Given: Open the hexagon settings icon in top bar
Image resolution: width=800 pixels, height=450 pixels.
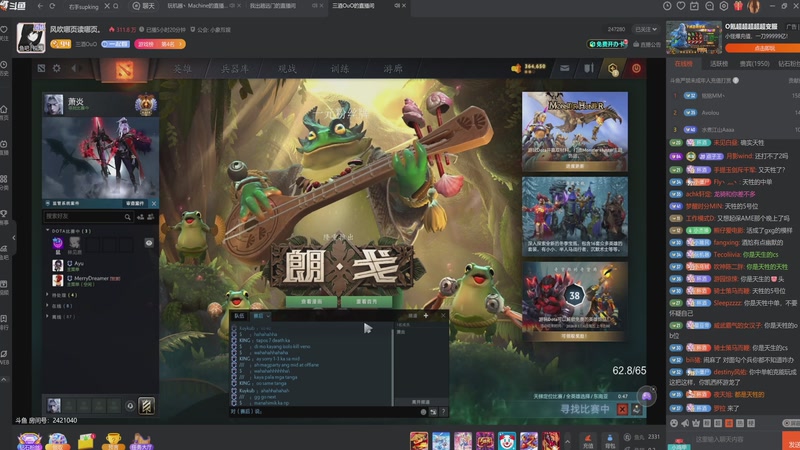Looking at the screenshot, I should (x=723, y=6).
